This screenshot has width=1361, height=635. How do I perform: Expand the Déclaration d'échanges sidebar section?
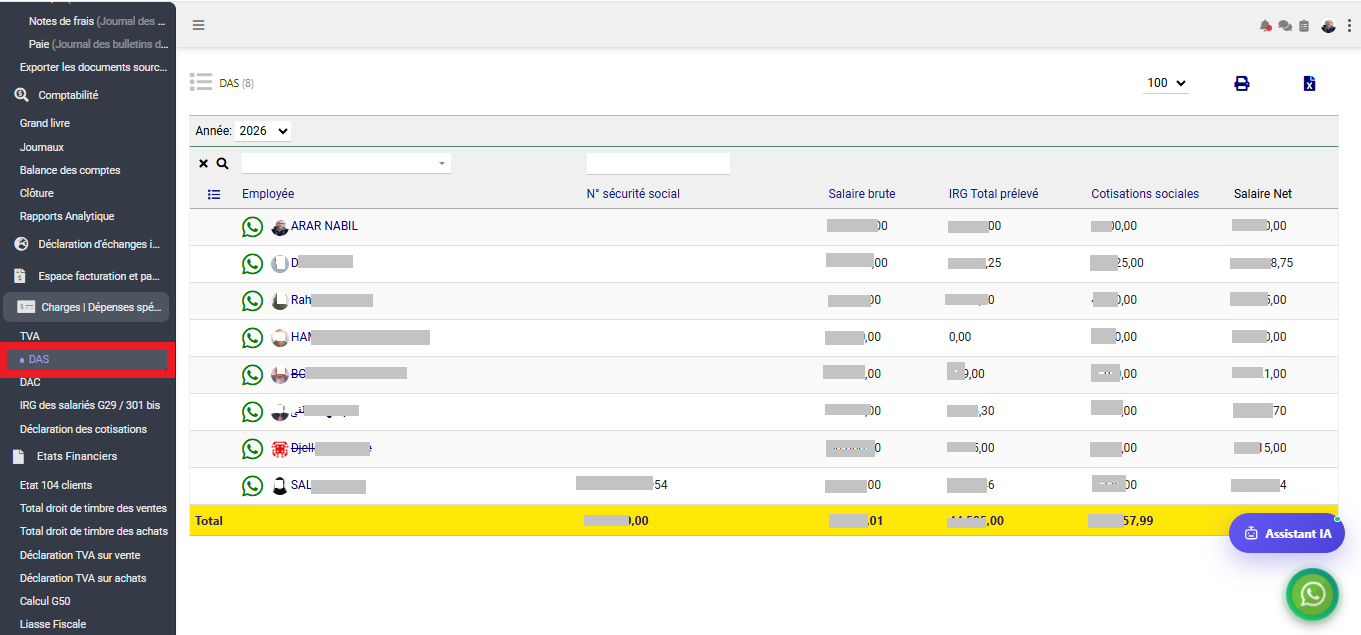tap(87, 244)
